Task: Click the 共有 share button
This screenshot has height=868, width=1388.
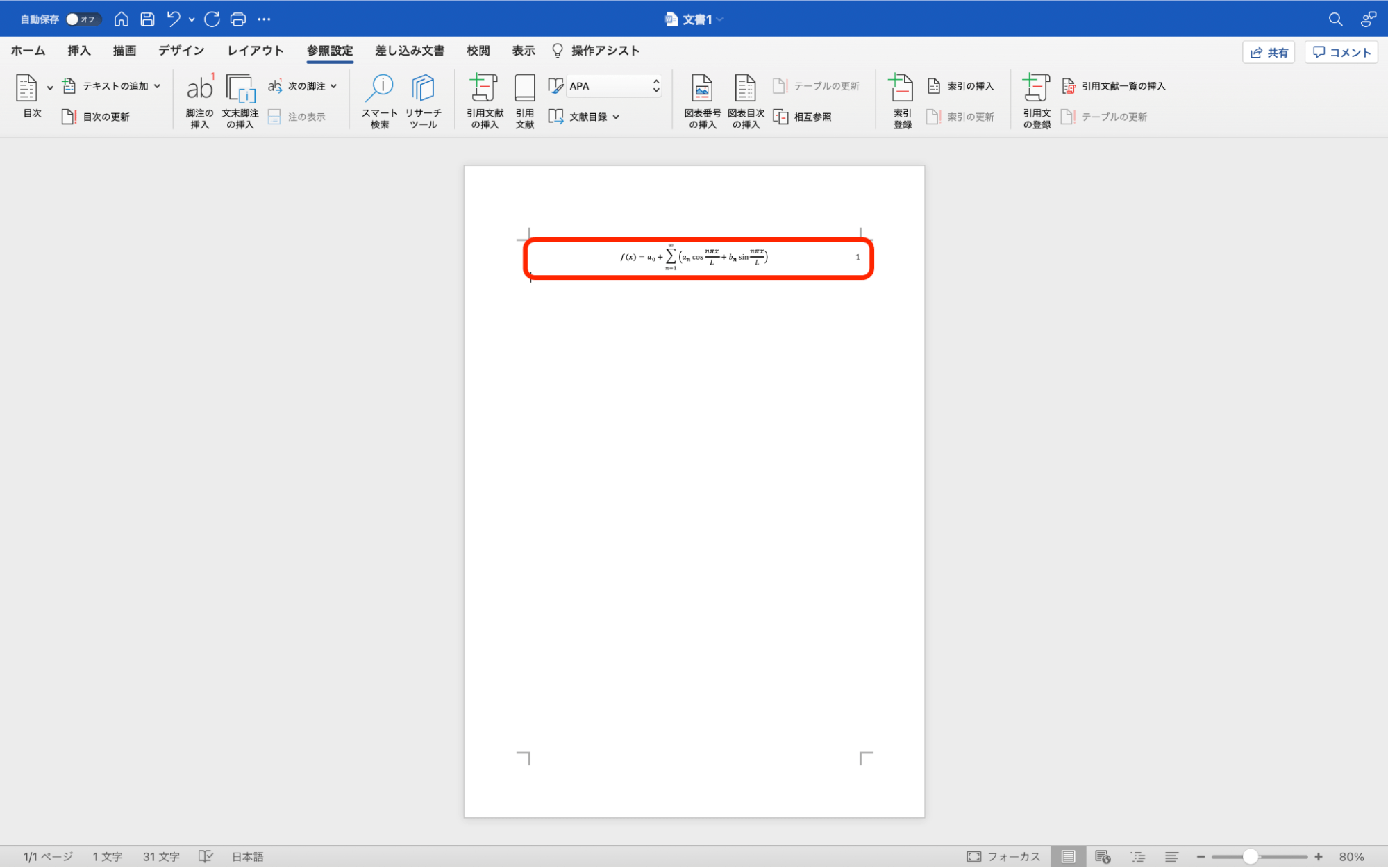Action: [x=1269, y=52]
